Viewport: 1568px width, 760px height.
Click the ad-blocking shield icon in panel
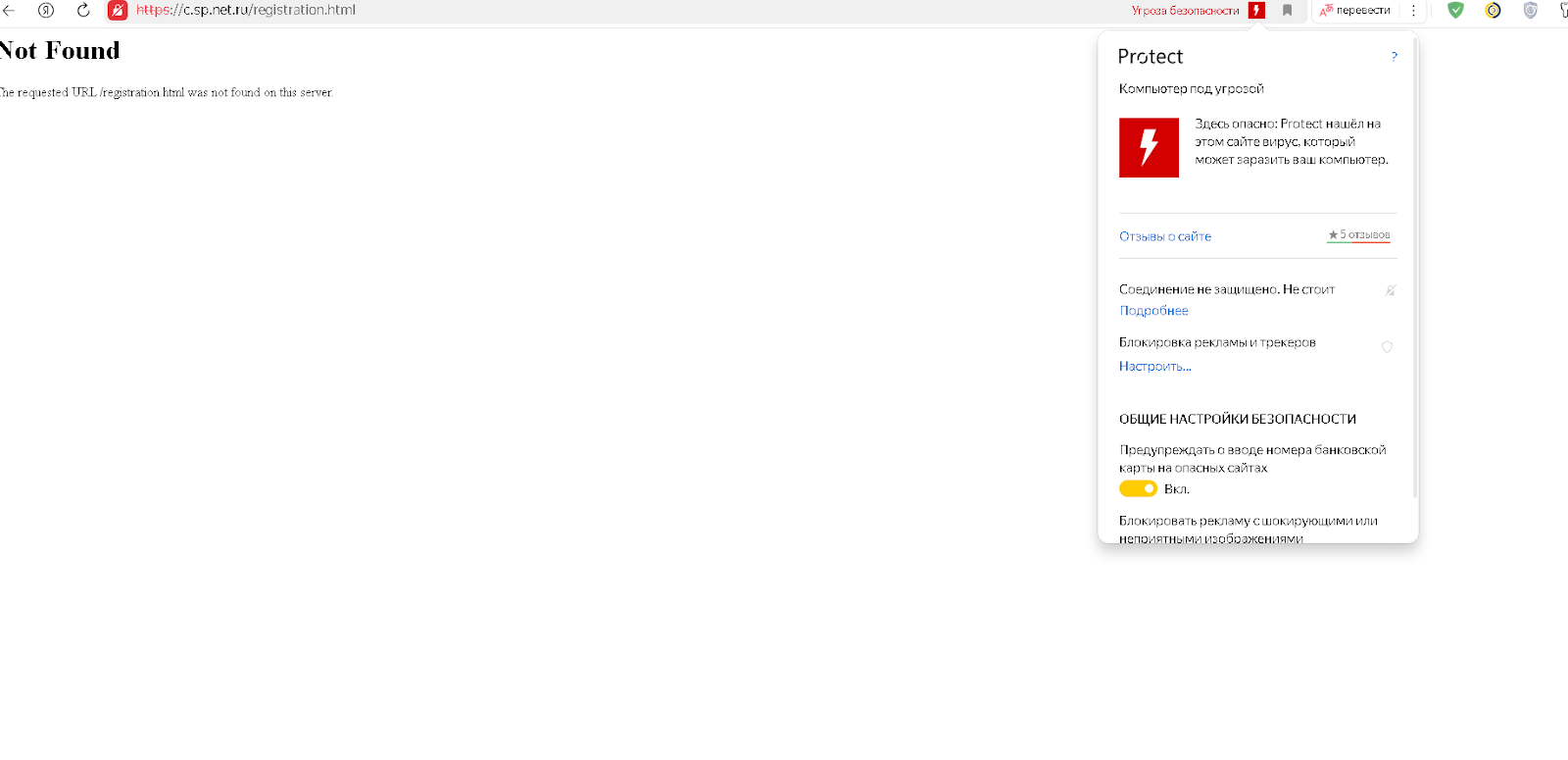point(1387,346)
